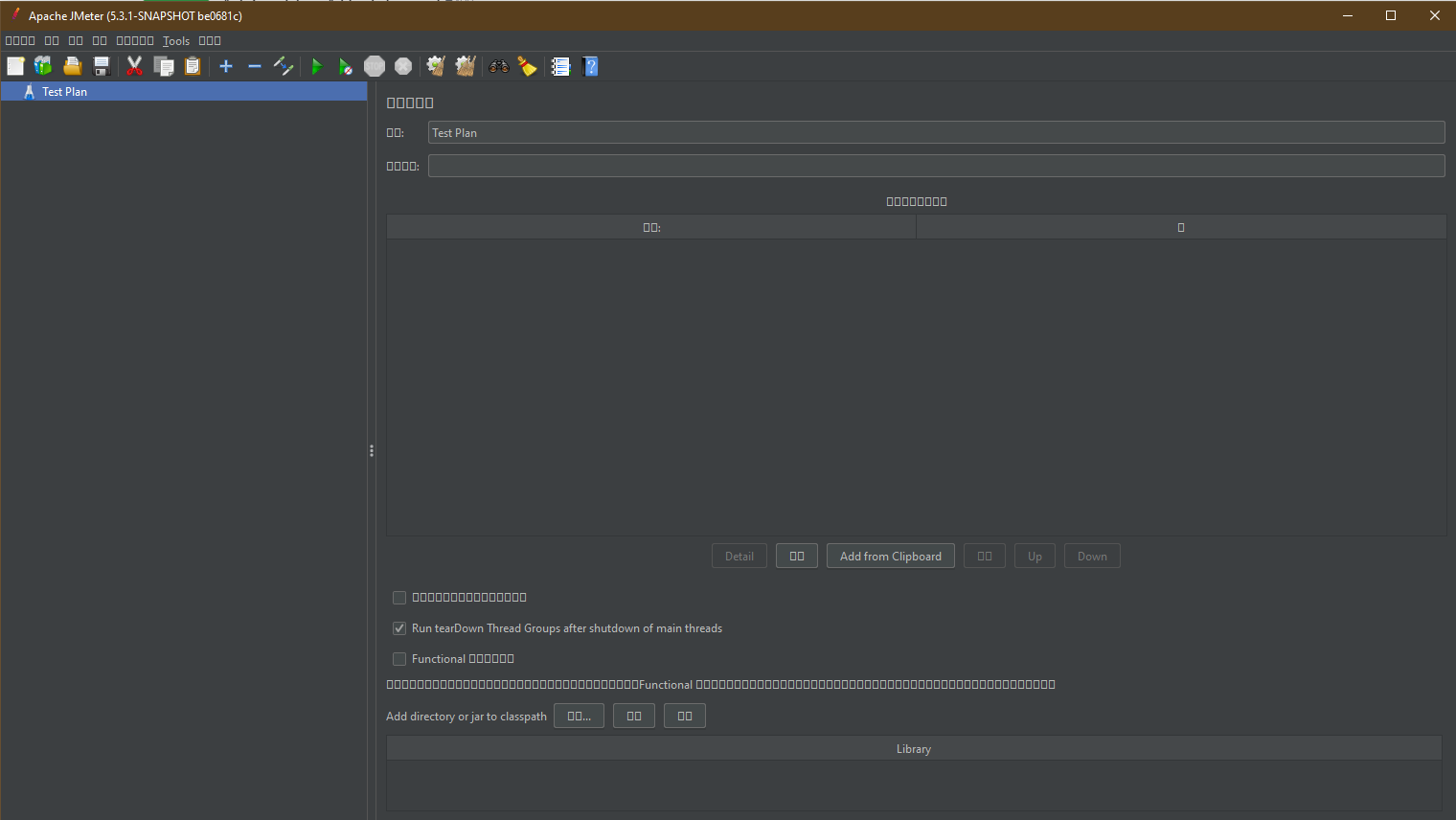Click the name field containing Test Plan
The width and height of the screenshot is (1456, 820).
(936, 132)
